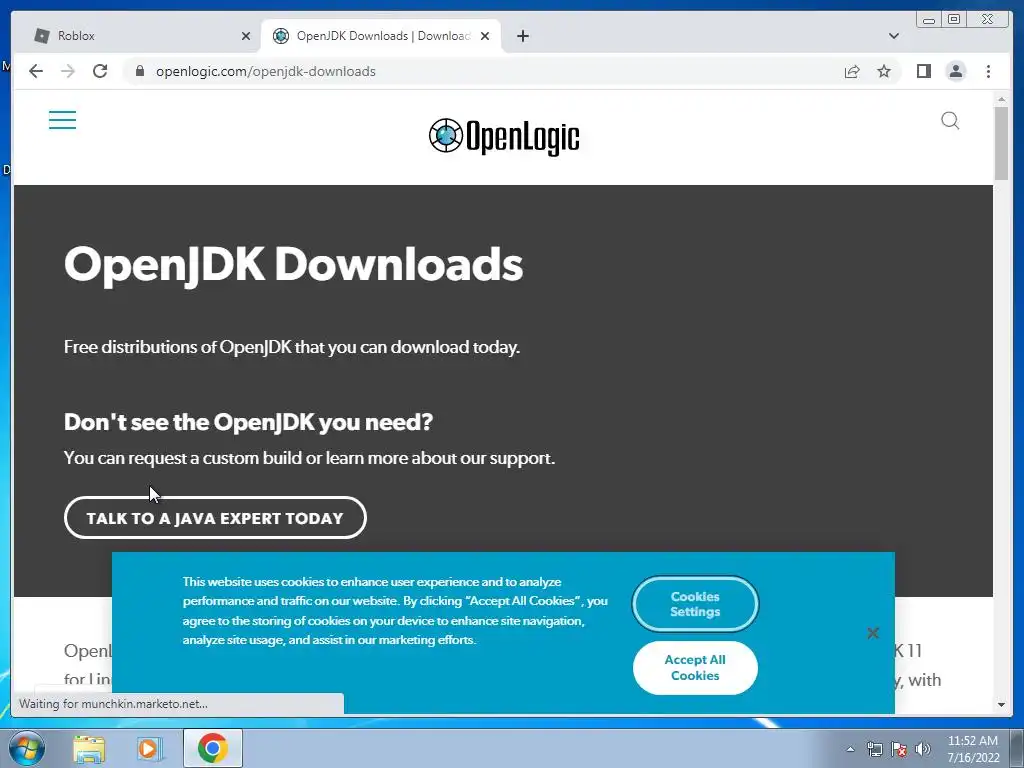Click the OpenLogic logo

(x=504, y=136)
